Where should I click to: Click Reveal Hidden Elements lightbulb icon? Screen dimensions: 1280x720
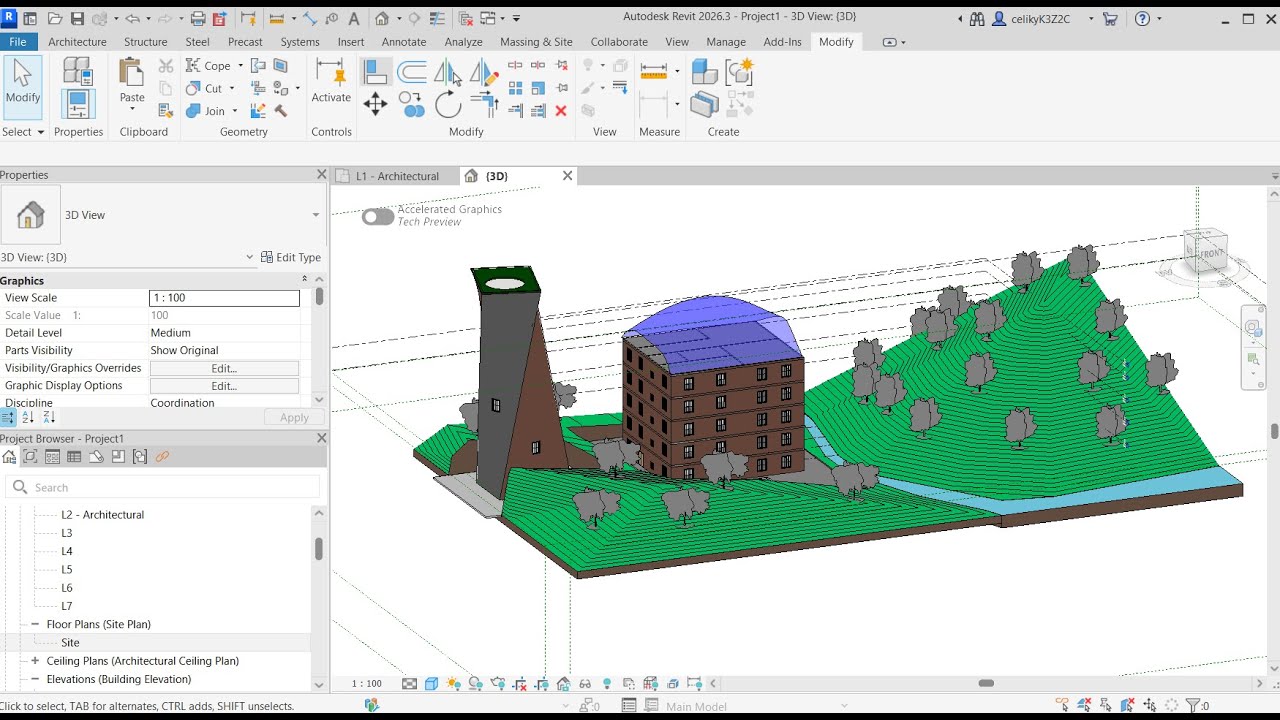coord(607,684)
